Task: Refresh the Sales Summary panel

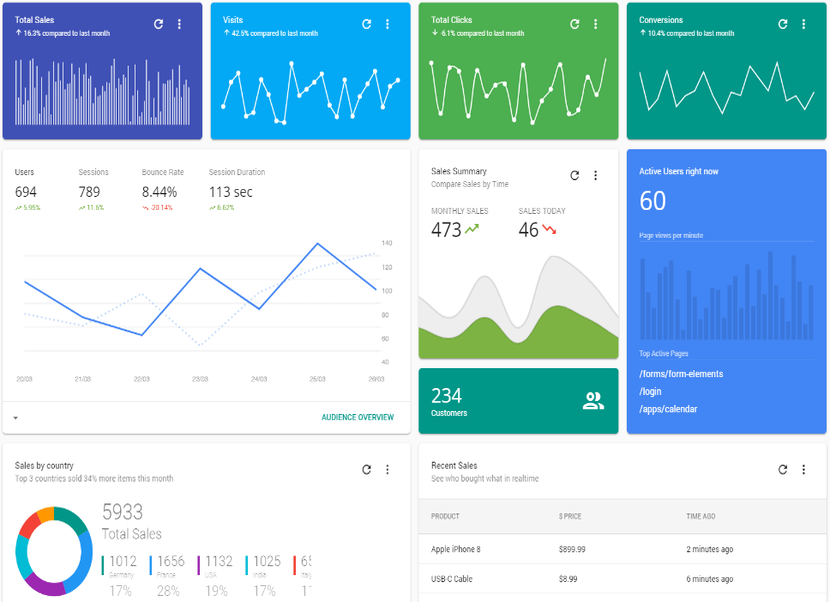Action: tap(574, 176)
